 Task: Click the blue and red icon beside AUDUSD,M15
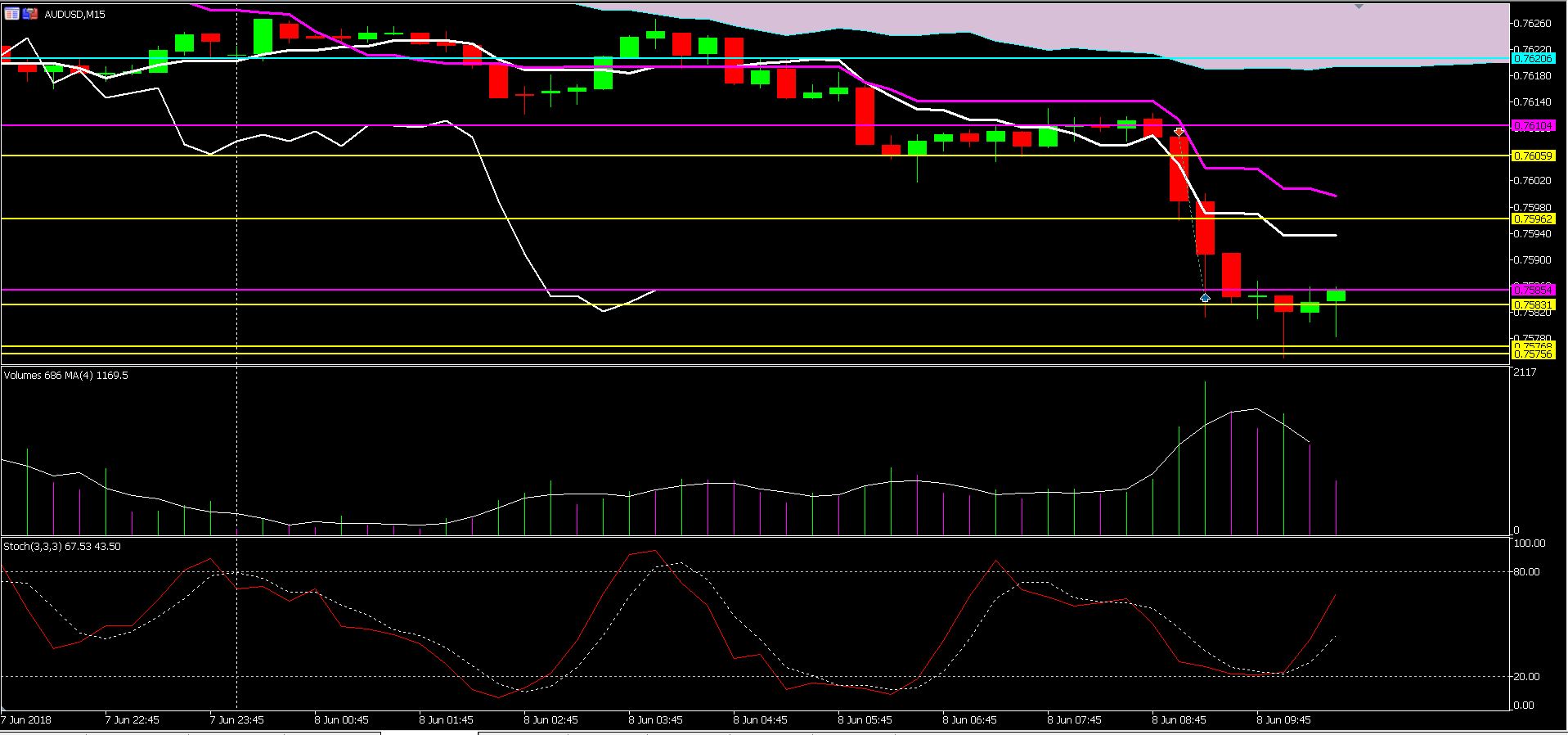coord(30,14)
